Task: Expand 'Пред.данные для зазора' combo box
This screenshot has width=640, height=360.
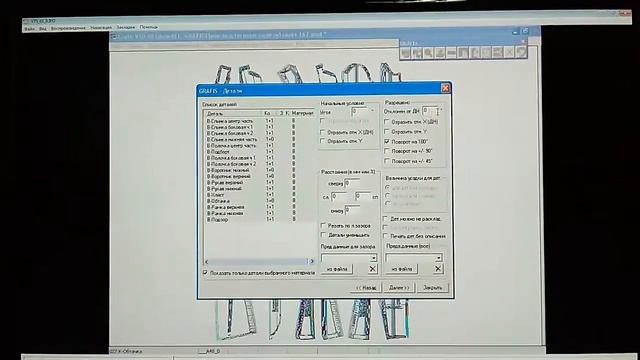Action: (x=373, y=258)
